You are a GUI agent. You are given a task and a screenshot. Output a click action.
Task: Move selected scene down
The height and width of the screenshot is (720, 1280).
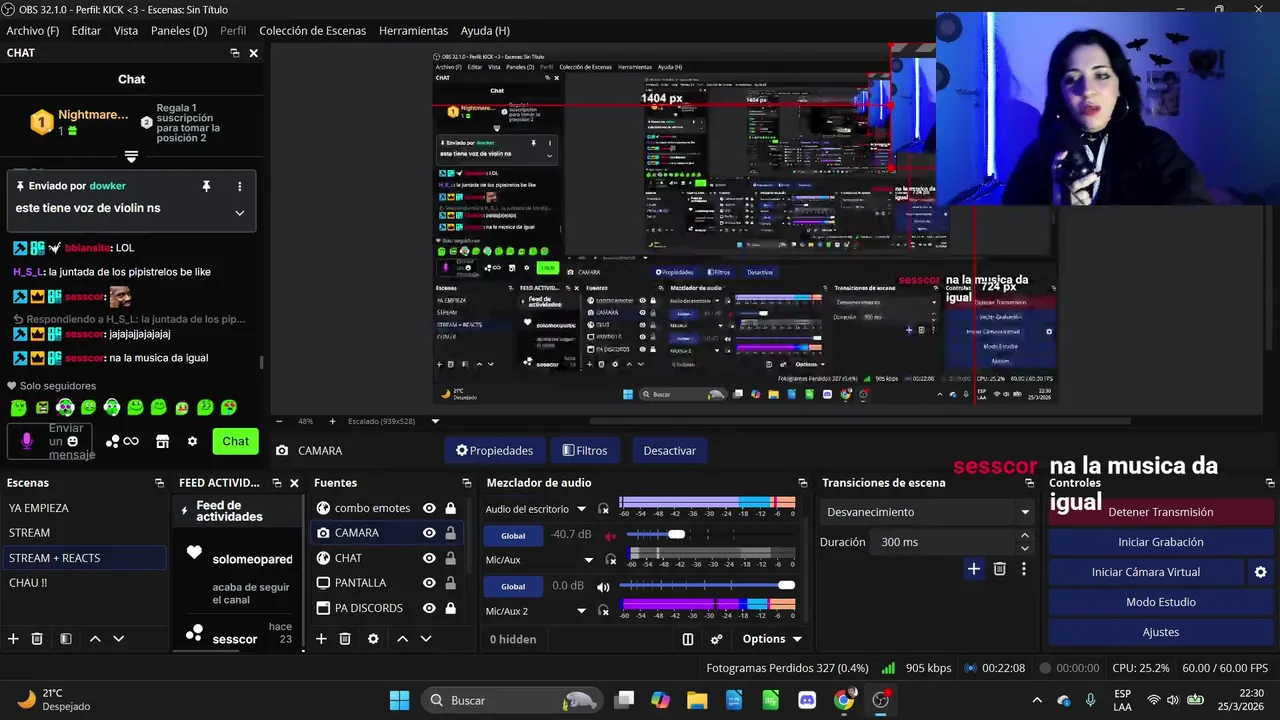point(118,638)
